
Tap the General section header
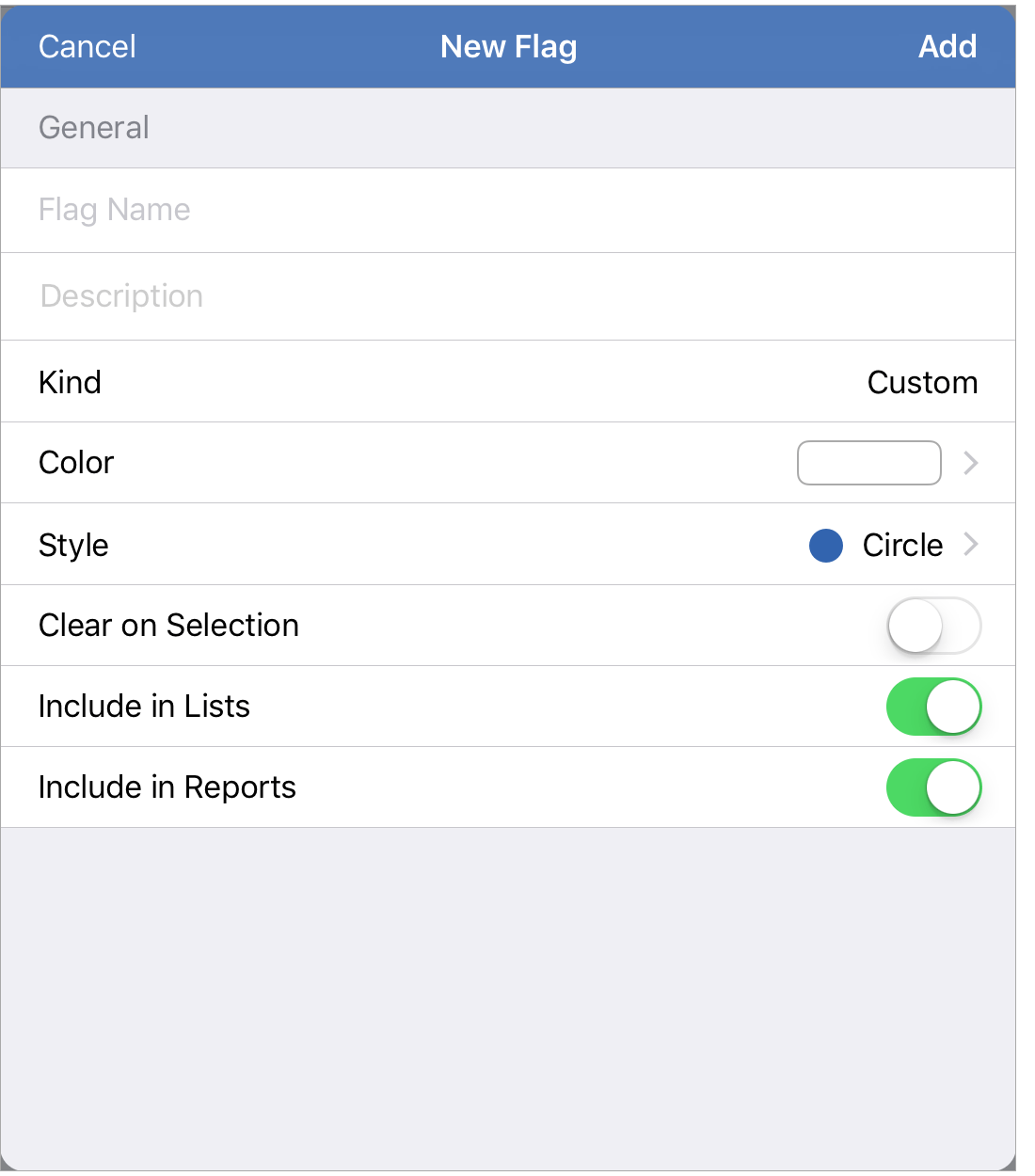[x=93, y=127]
